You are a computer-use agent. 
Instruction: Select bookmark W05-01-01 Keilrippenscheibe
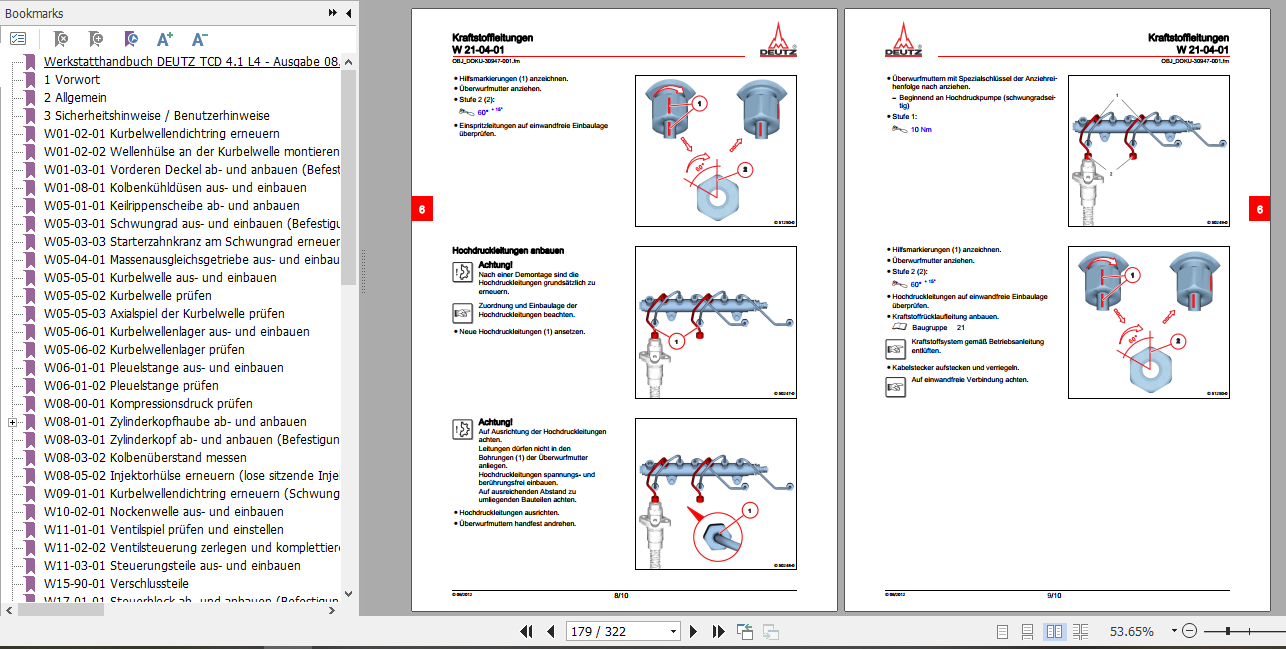(172, 205)
